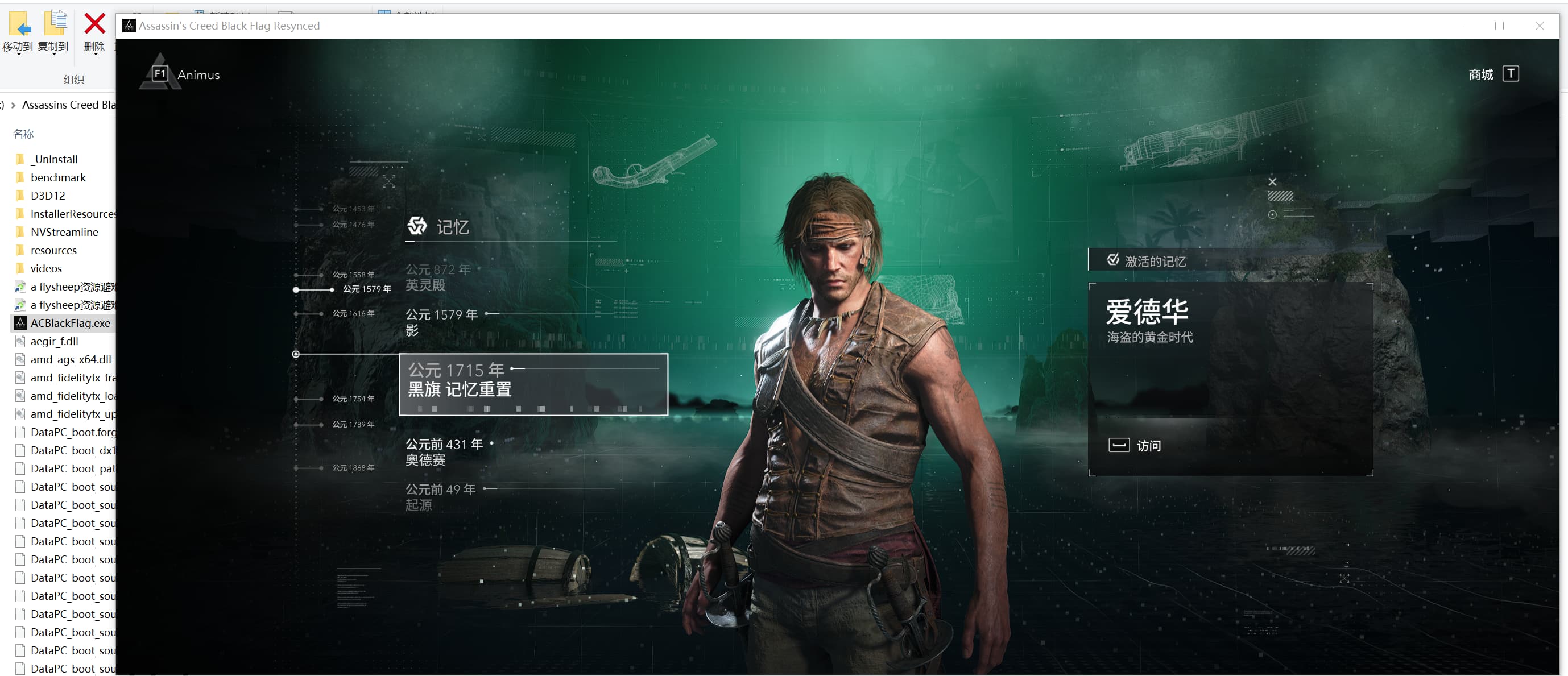Select the NVStreamline folder in Explorer
The image size is (1568, 676).
[x=64, y=233]
